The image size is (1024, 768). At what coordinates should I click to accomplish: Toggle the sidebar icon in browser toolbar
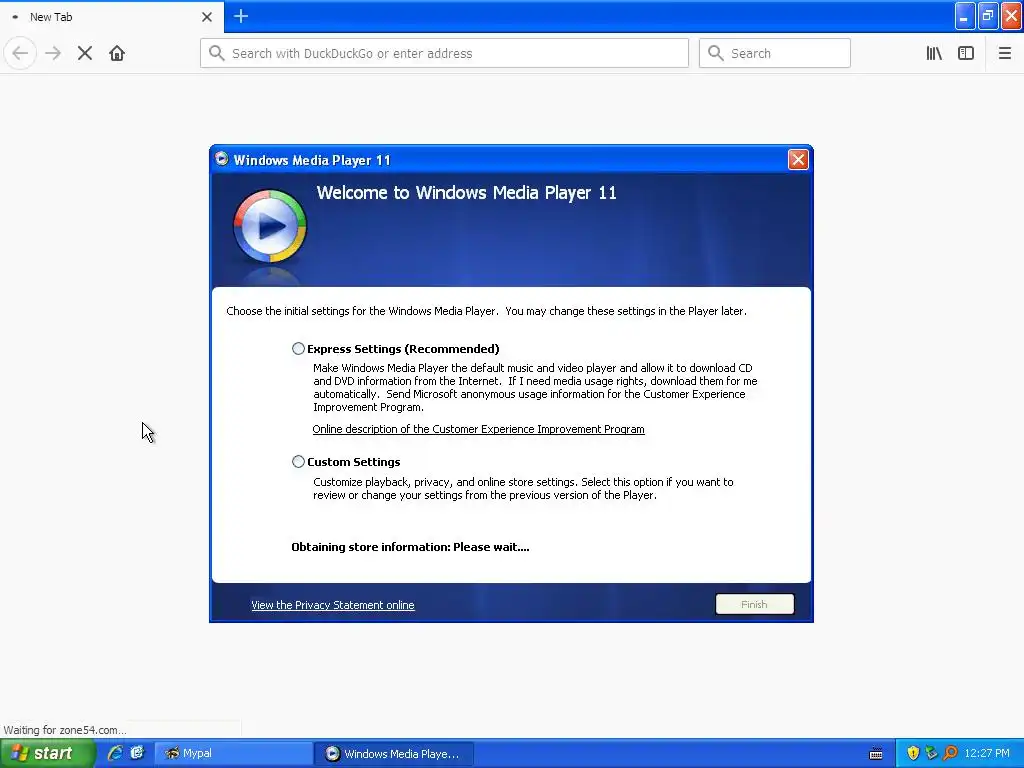(x=966, y=53)
